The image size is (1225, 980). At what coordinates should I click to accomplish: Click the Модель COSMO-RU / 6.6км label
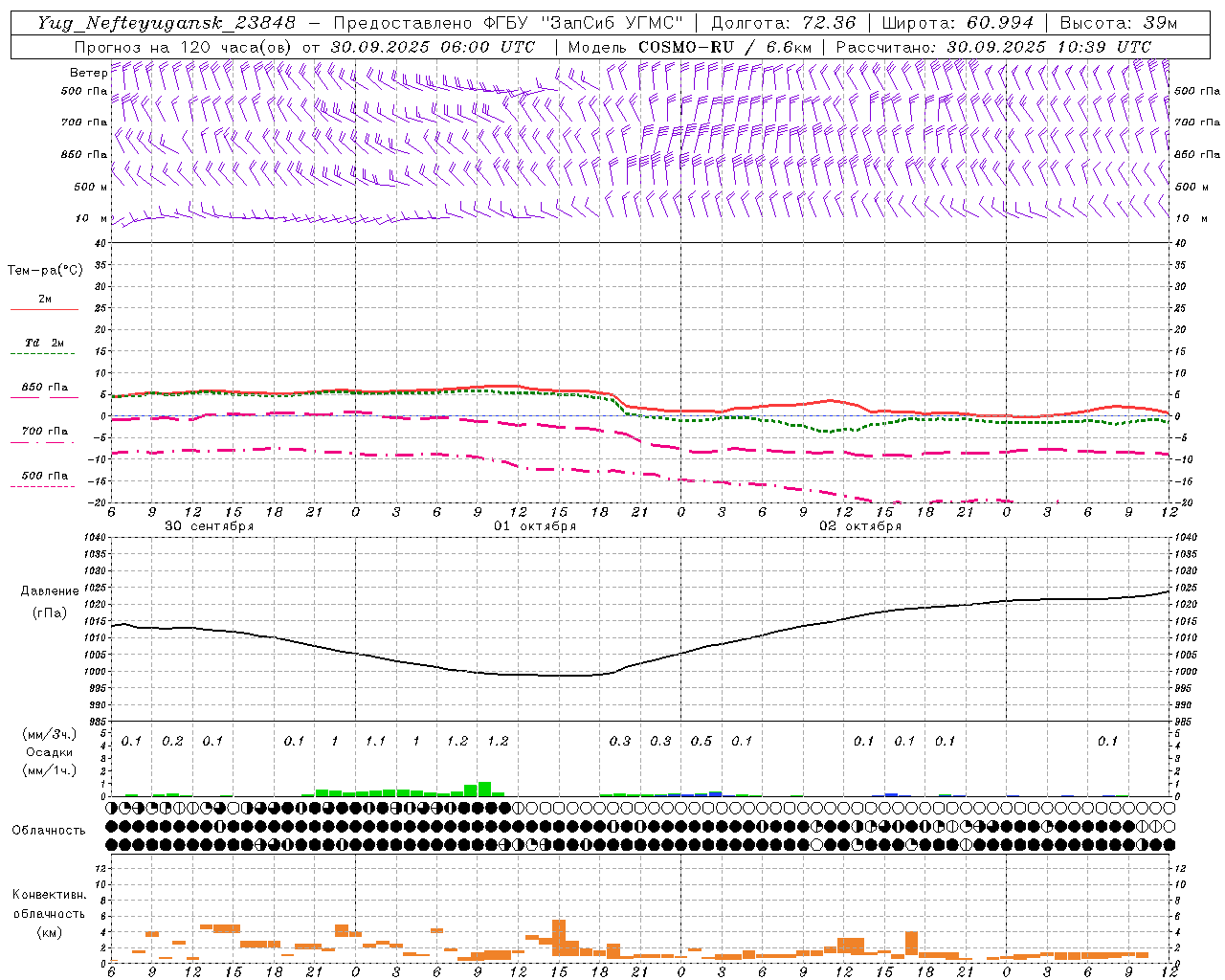pos(689,47)
